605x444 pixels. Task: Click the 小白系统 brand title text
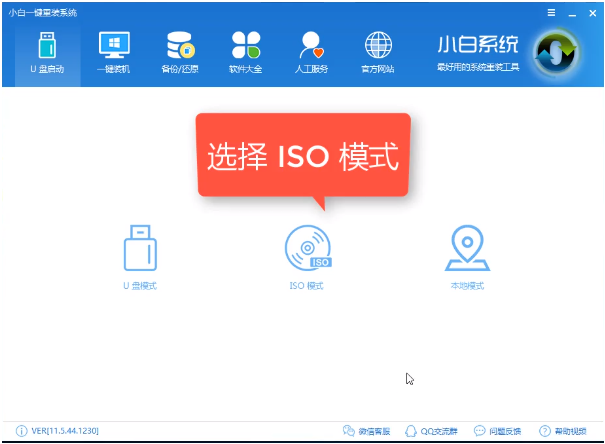(x=478, y=44)
